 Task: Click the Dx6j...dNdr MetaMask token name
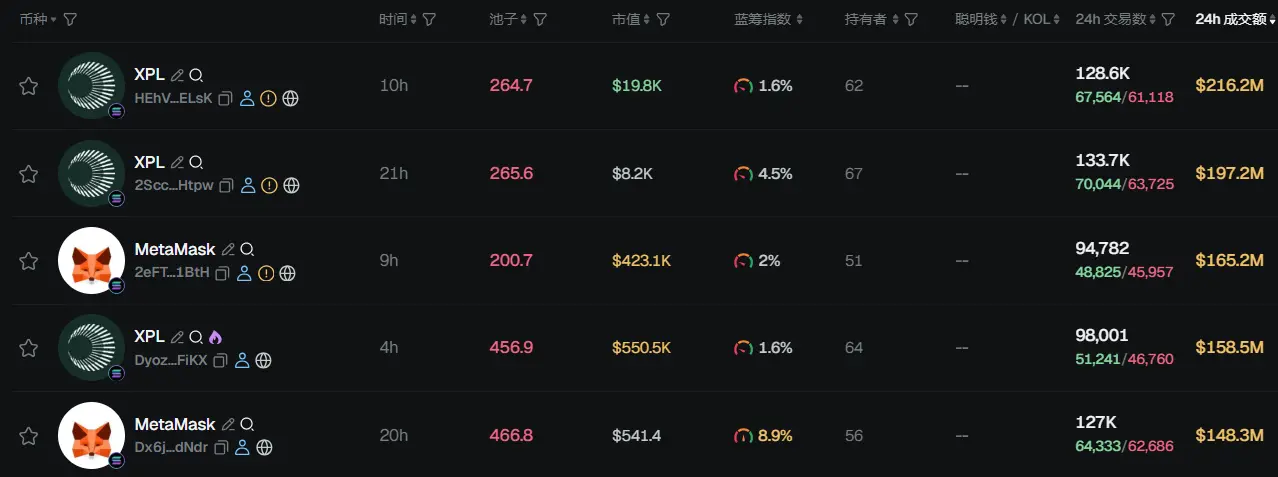tap(174, 424)
